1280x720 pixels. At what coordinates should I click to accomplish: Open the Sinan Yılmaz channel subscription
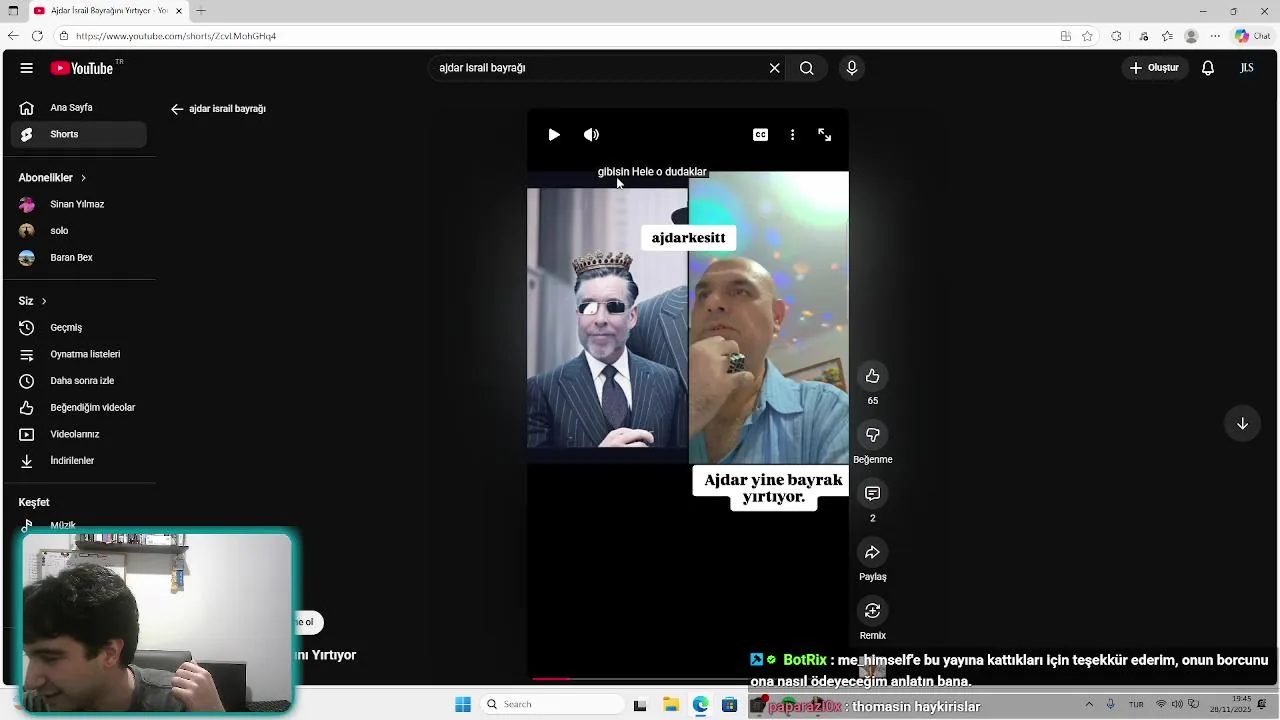tap(79, 204)
